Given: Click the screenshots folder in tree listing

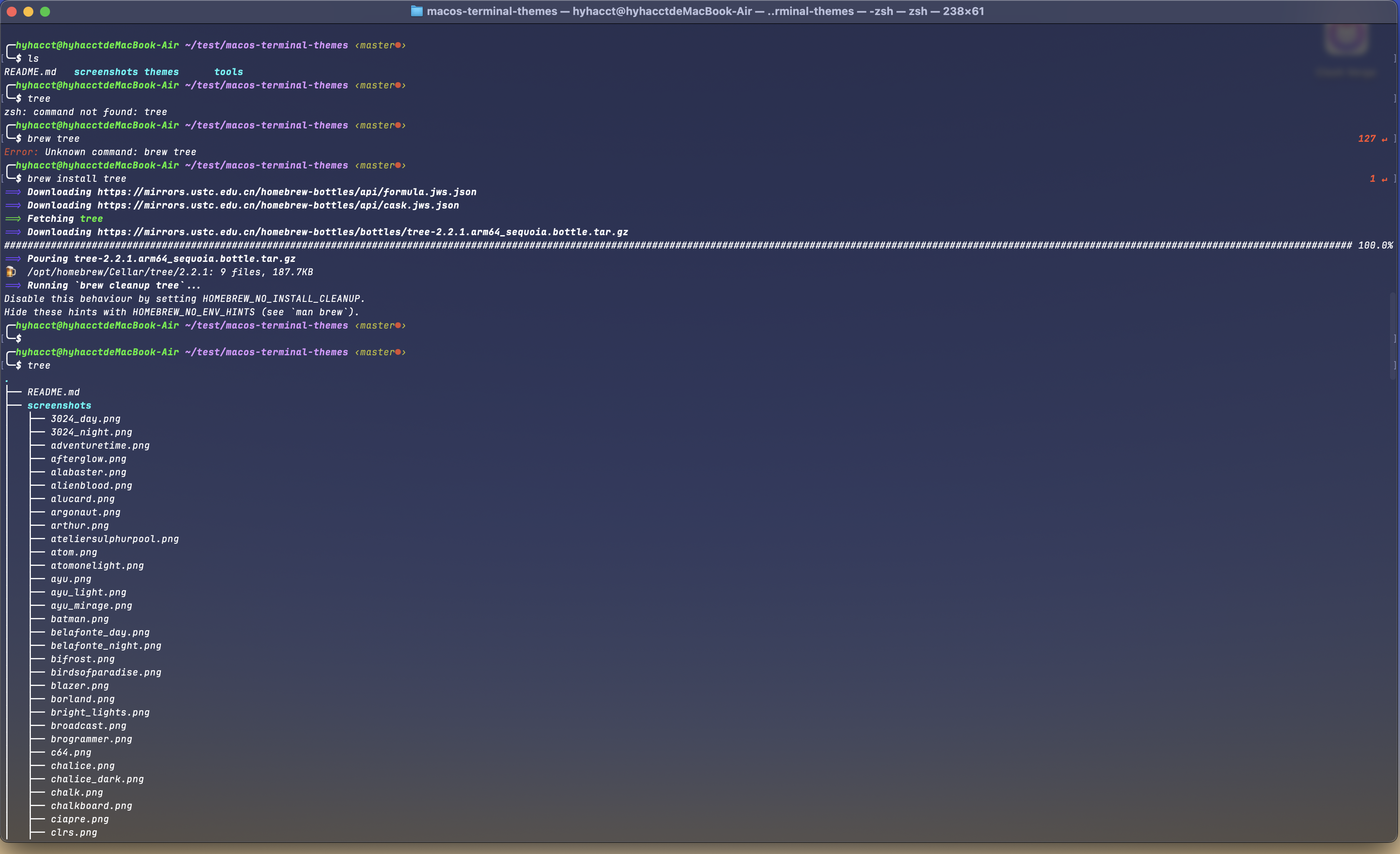Looking at the screenshot, I should coord(59,406).
